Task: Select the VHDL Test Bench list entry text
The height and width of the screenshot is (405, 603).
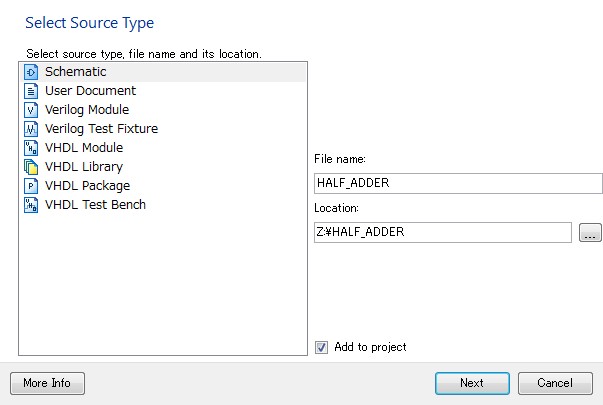Action: (95, 205)
